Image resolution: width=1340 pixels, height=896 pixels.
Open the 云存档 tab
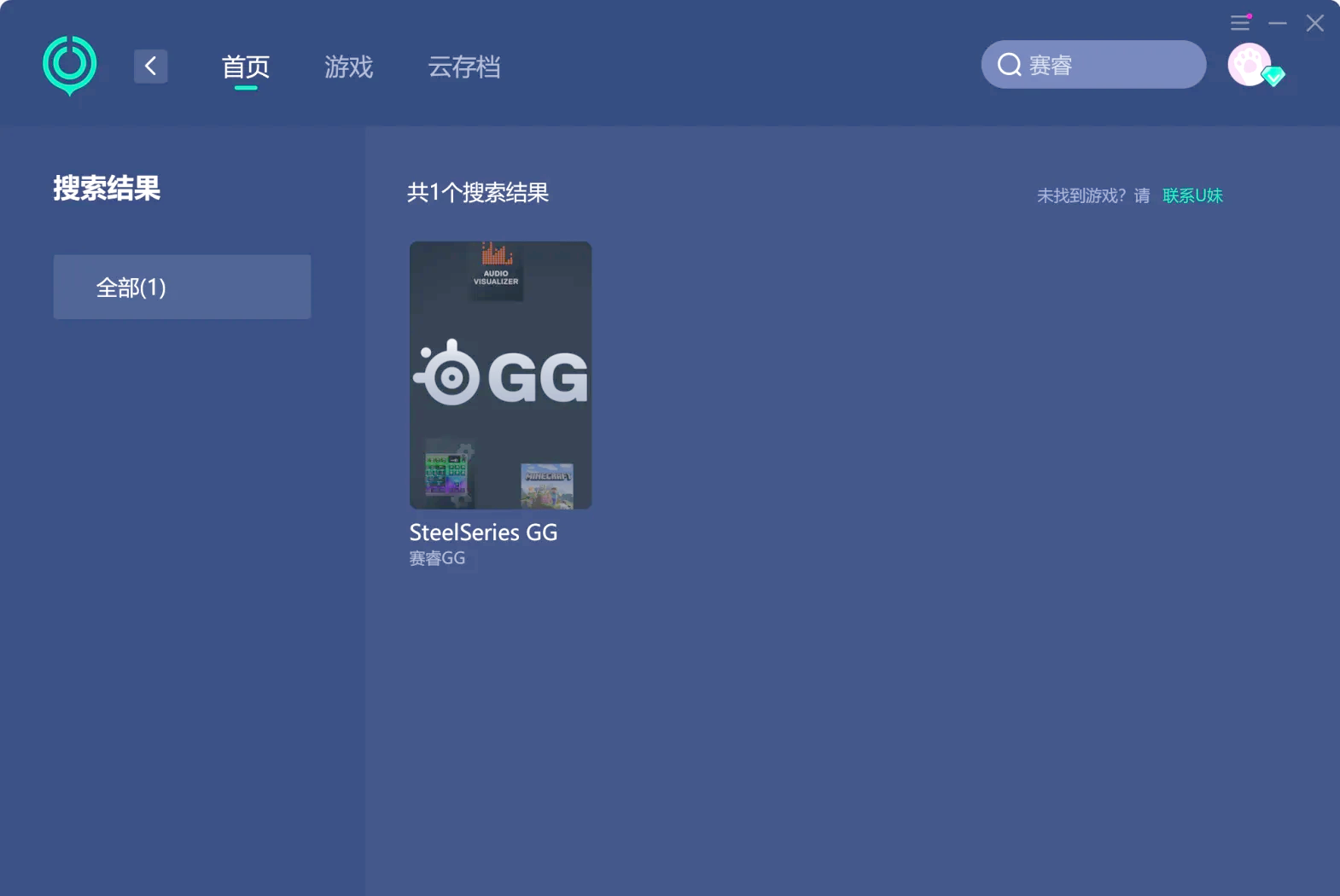point(464,67)
